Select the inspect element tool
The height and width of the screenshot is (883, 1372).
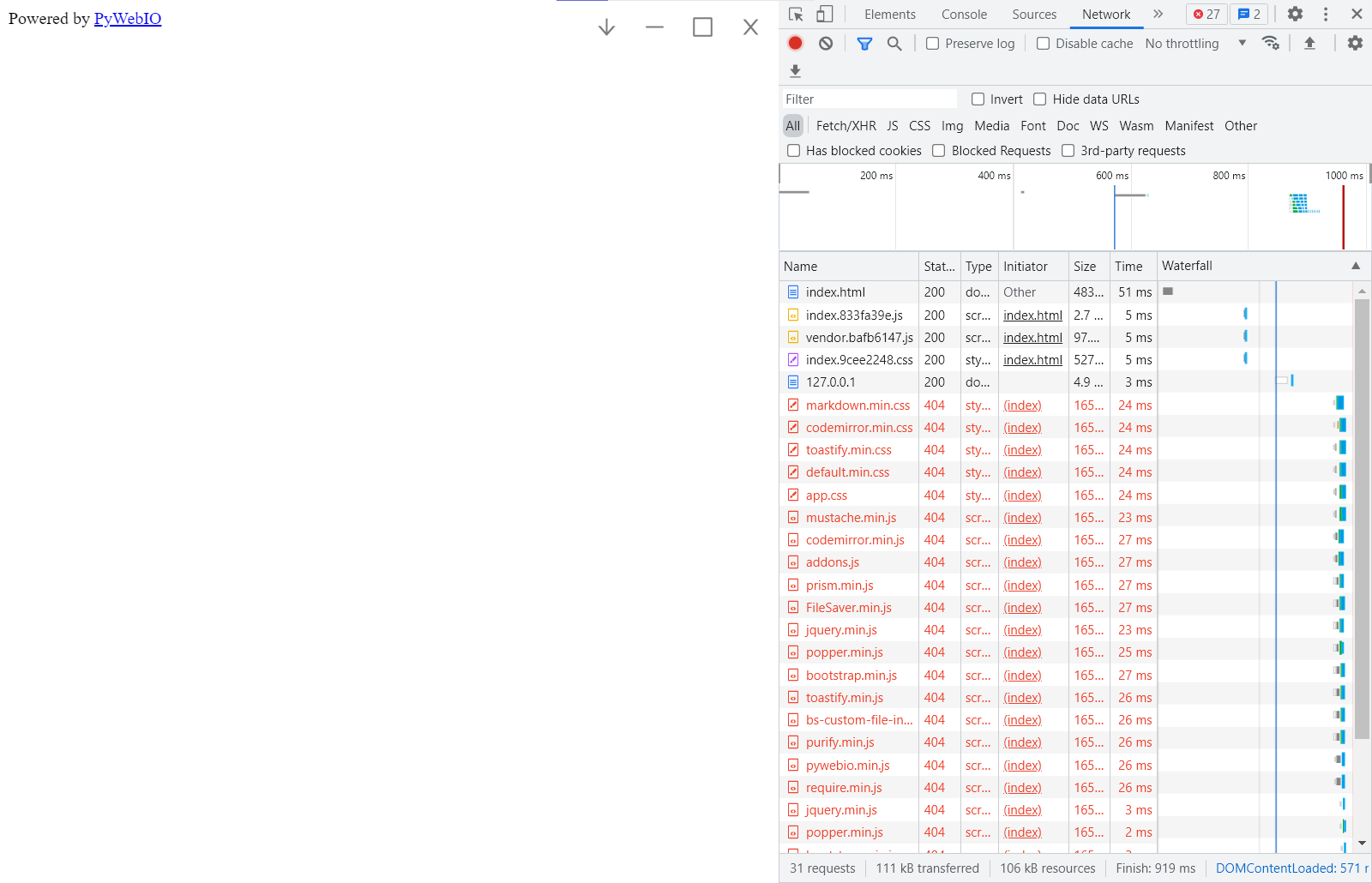tap(796, 14)
